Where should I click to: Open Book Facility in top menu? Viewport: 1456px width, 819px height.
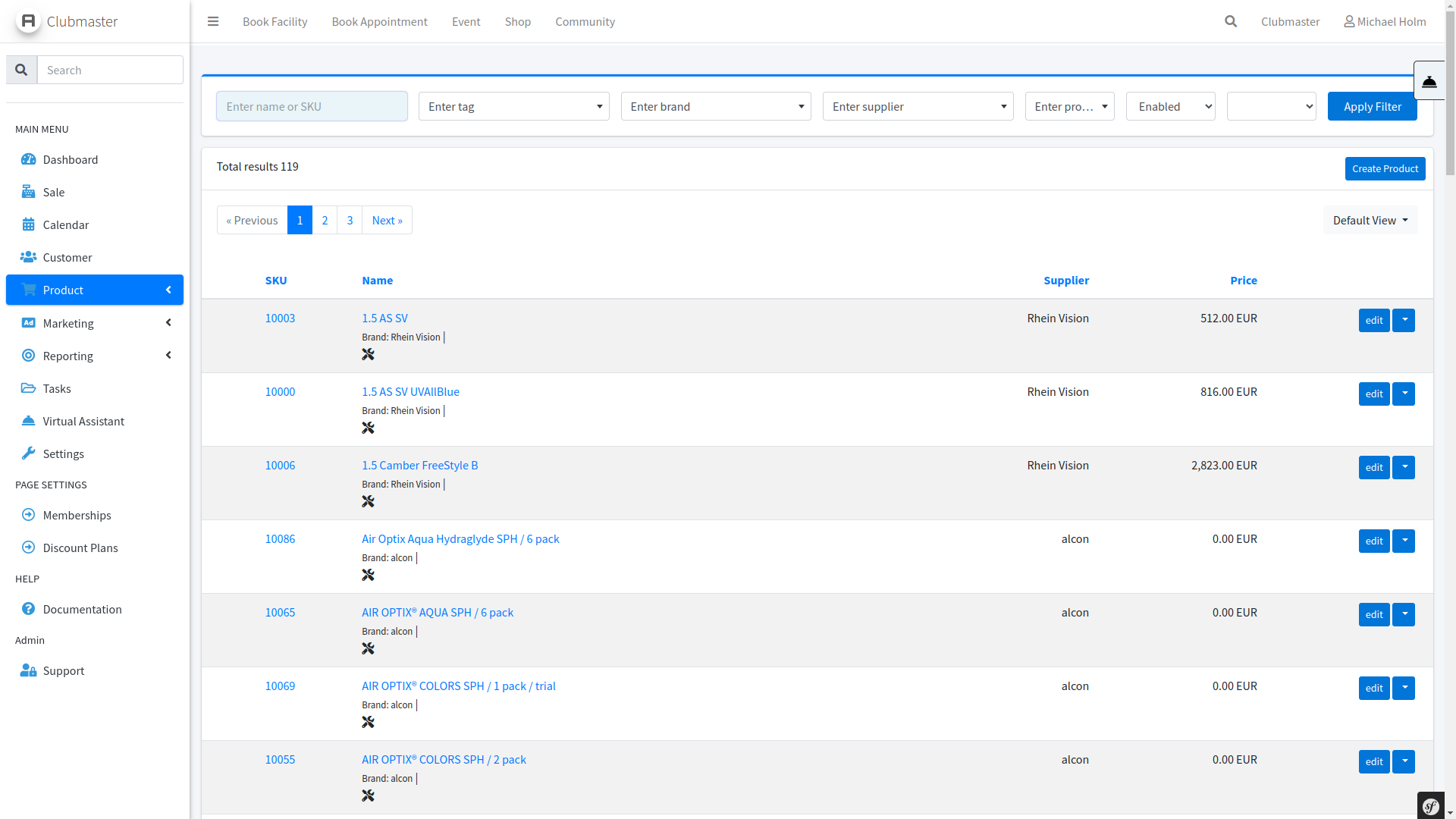coord(275,21)
